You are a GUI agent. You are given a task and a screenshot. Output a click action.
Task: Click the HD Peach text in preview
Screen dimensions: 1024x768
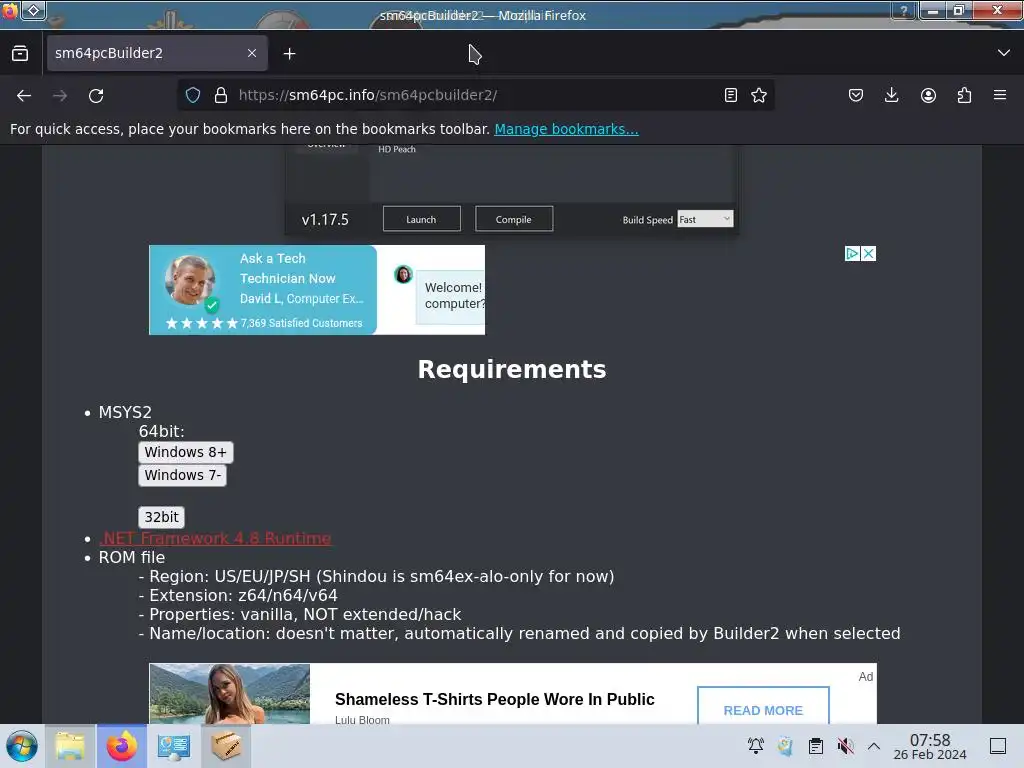396,150
